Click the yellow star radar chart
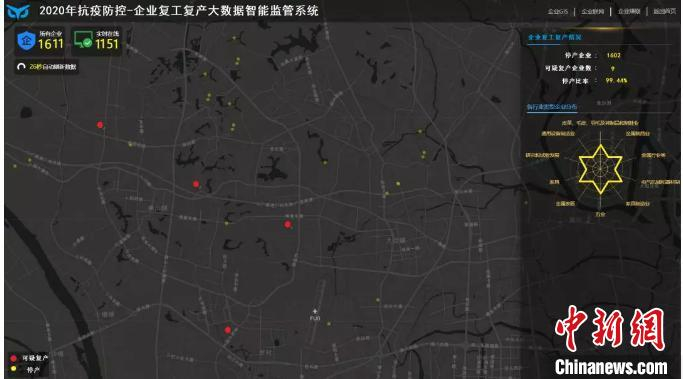Viewport: 683px width, 379px height. click(600, 169)
